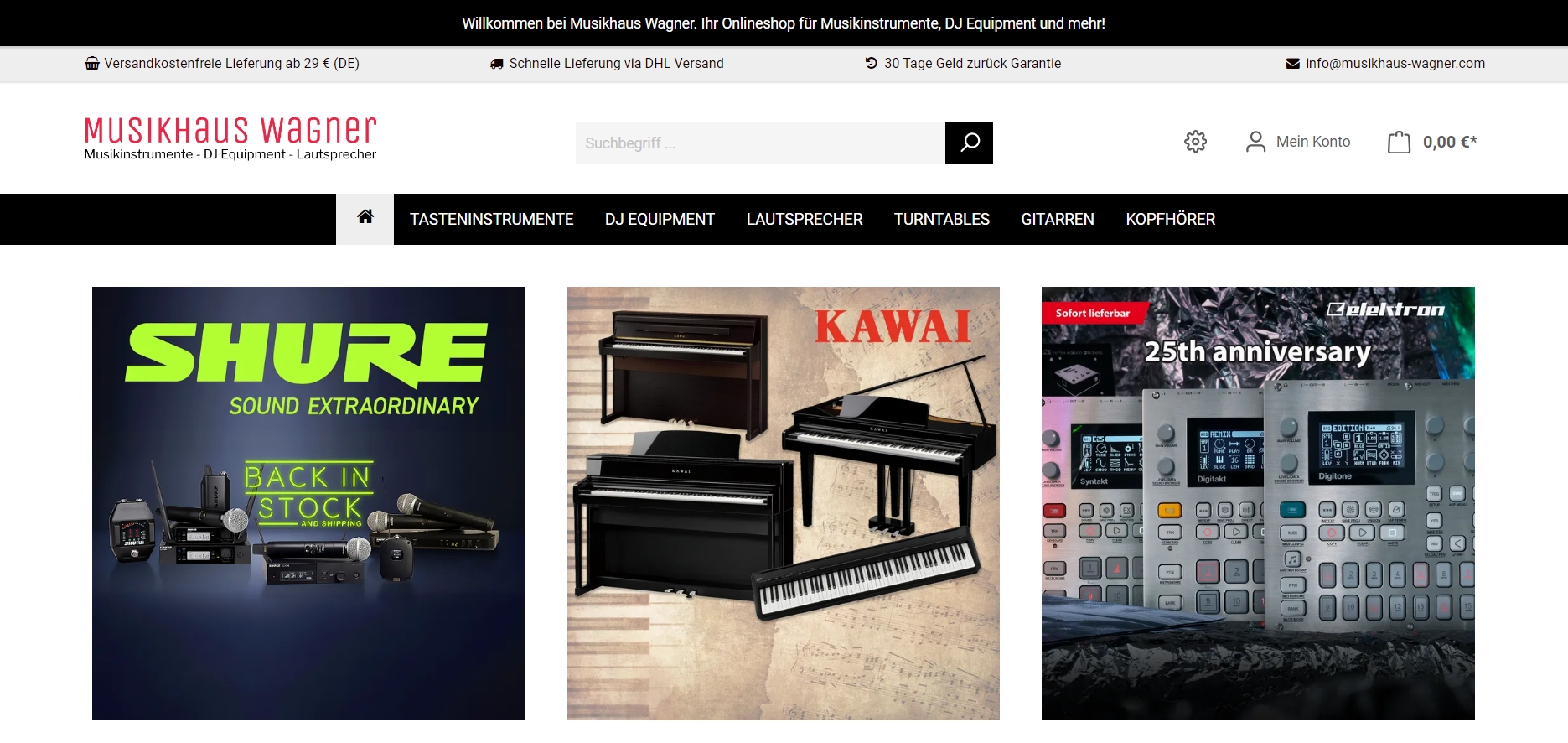Open the Tasteninstrumente menu
The image size is (1568, 743).
(492, 219)
